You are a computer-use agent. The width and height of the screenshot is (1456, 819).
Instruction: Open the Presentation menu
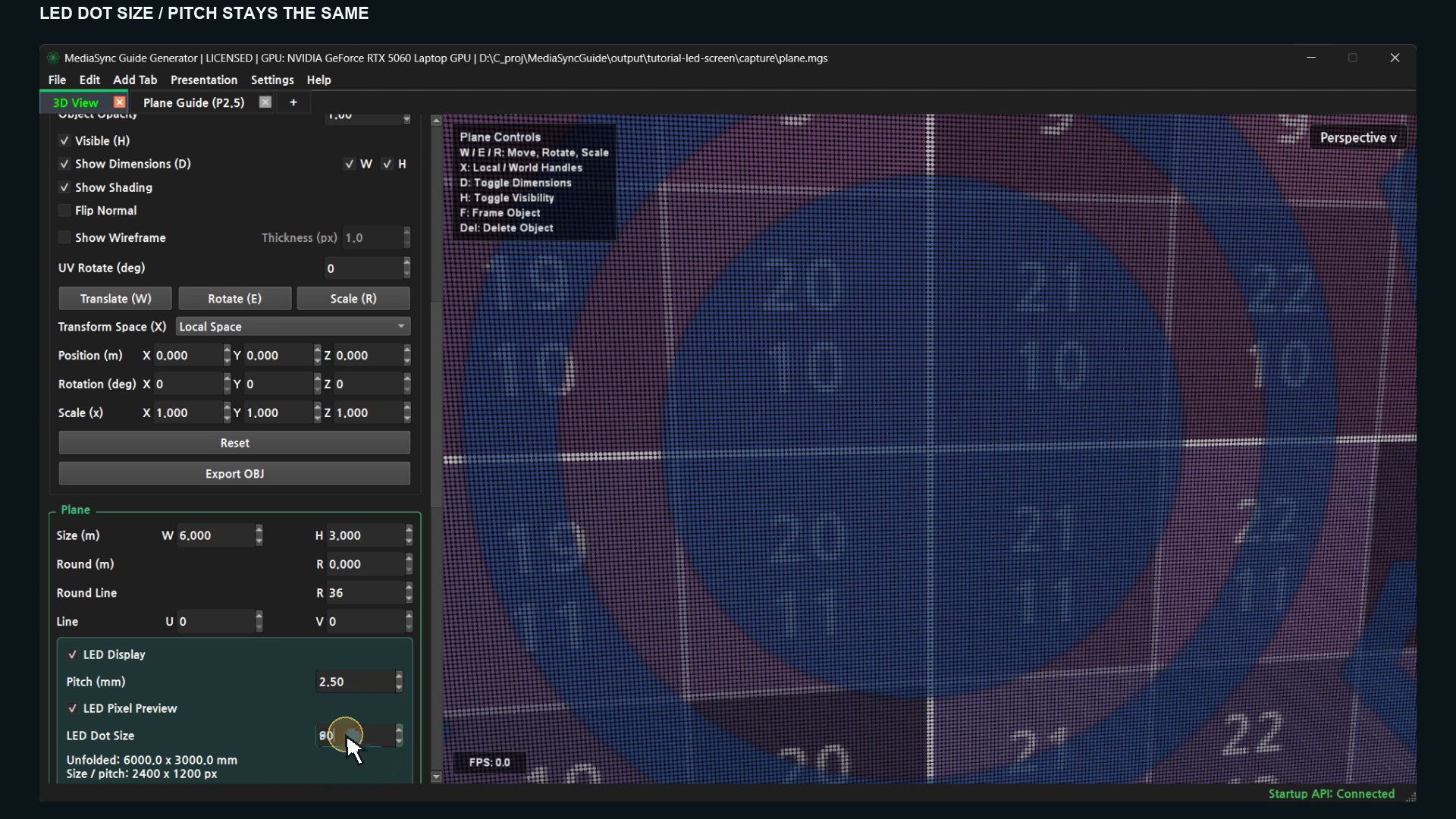point(204,80)
